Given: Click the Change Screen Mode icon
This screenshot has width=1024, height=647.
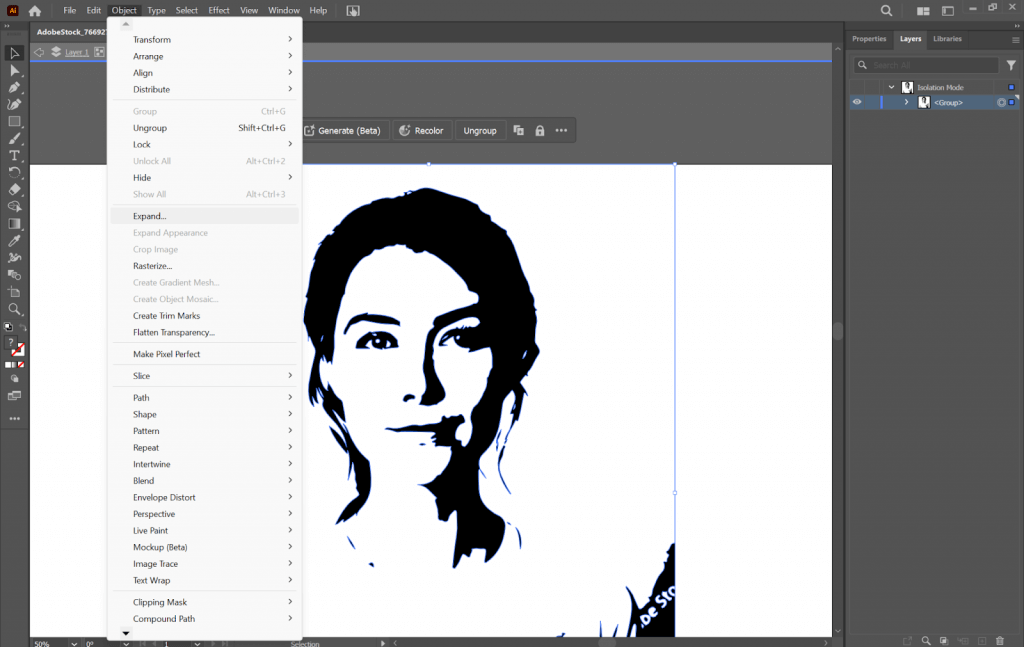Looking at the screenshot, I should pos(14,396).
